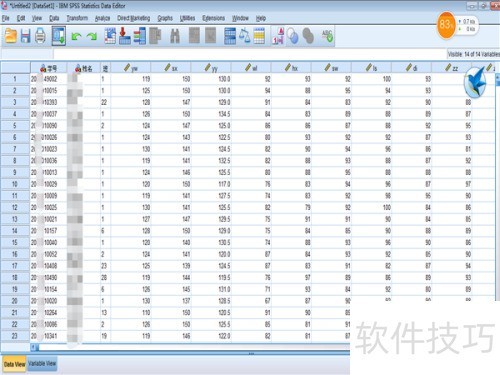The width and height of the screenshot is (500, 375).
Task: Run spell check ABC icon
Action: 327,36
